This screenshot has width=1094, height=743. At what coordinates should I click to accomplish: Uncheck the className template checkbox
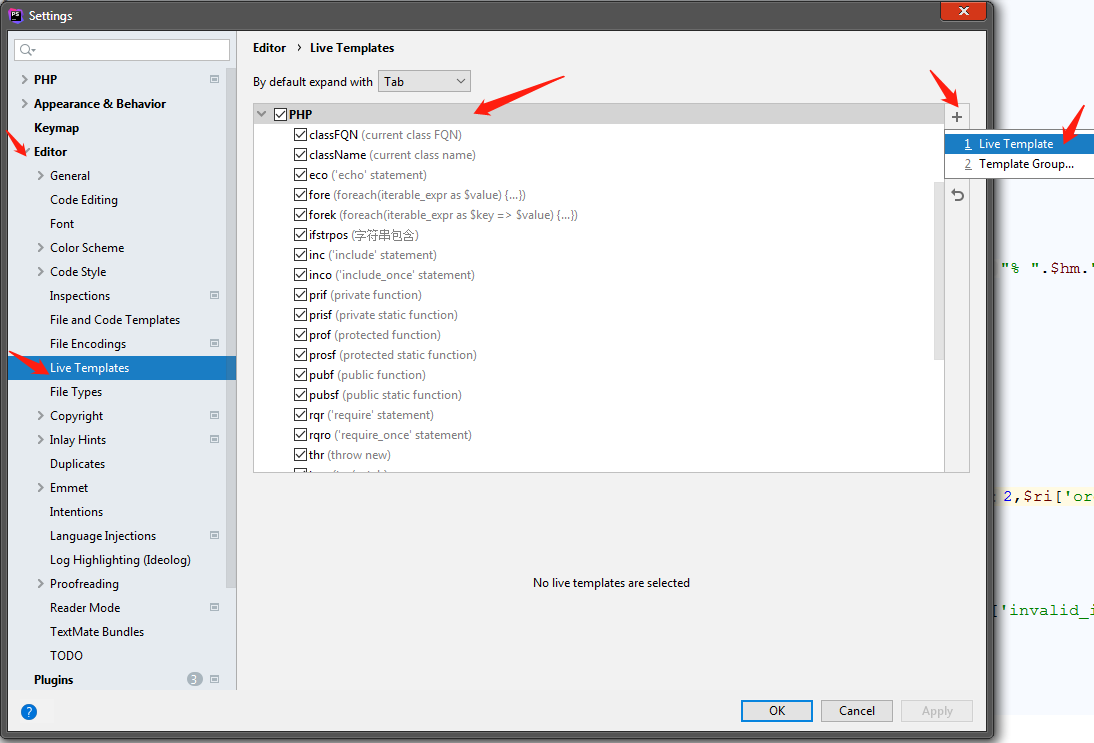coord(301,155)
